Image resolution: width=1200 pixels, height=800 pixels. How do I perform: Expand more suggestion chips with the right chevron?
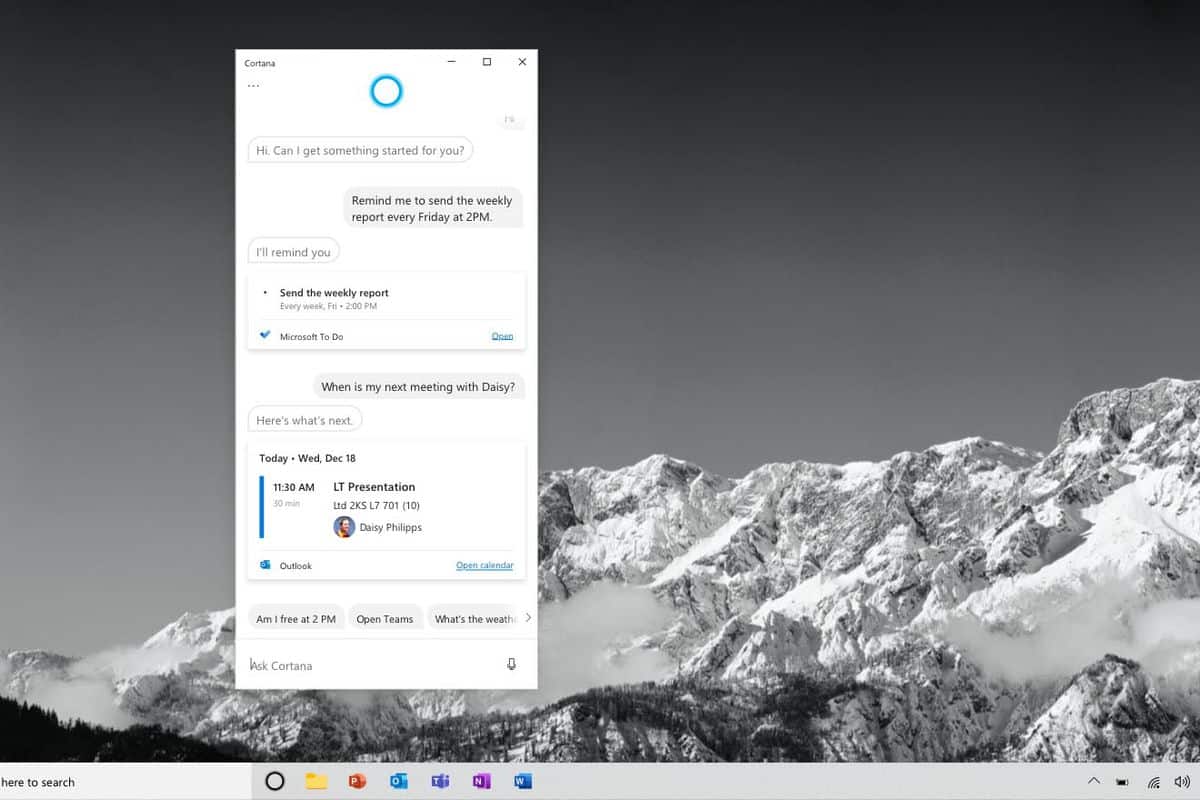coord(528,618)
